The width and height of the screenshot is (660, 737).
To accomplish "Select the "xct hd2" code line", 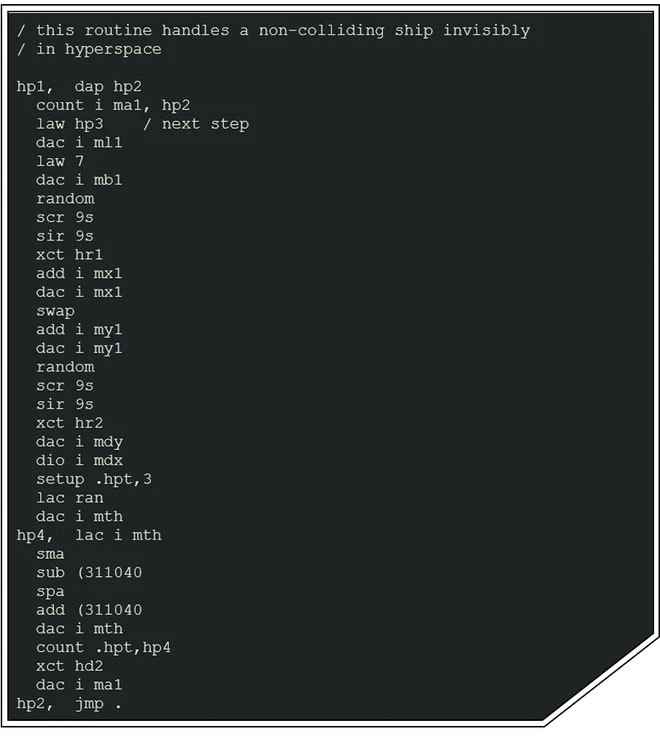I will (69, 666).
